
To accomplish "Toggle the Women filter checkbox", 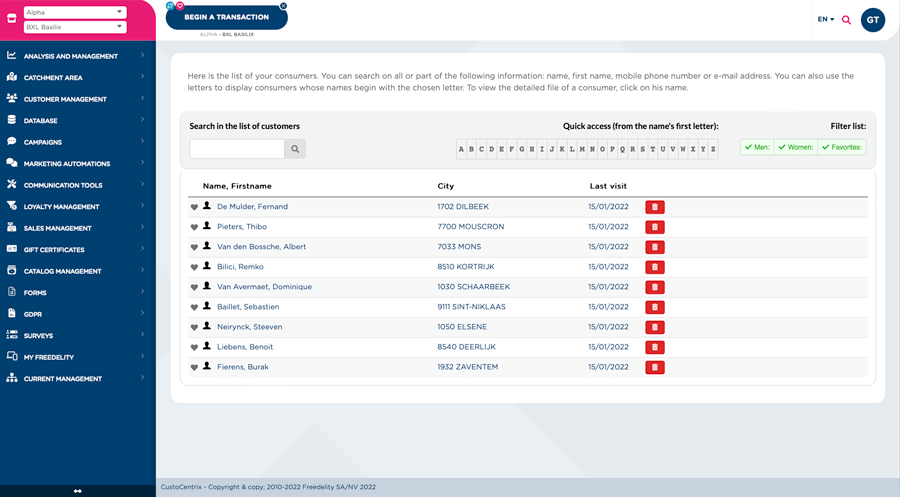I will tap(796, 148).
